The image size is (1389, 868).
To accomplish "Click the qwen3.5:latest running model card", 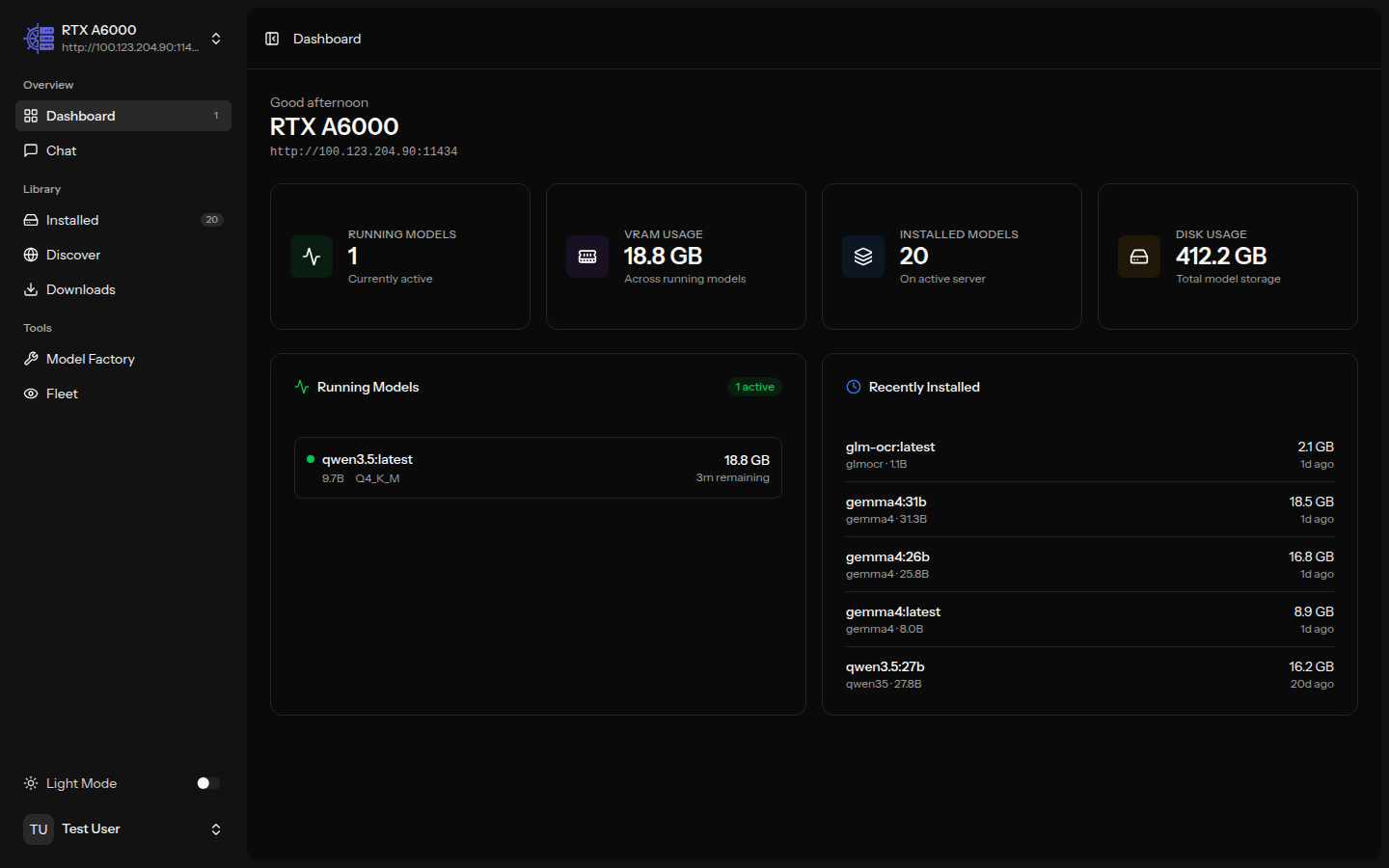I will (x=537, y=468).
